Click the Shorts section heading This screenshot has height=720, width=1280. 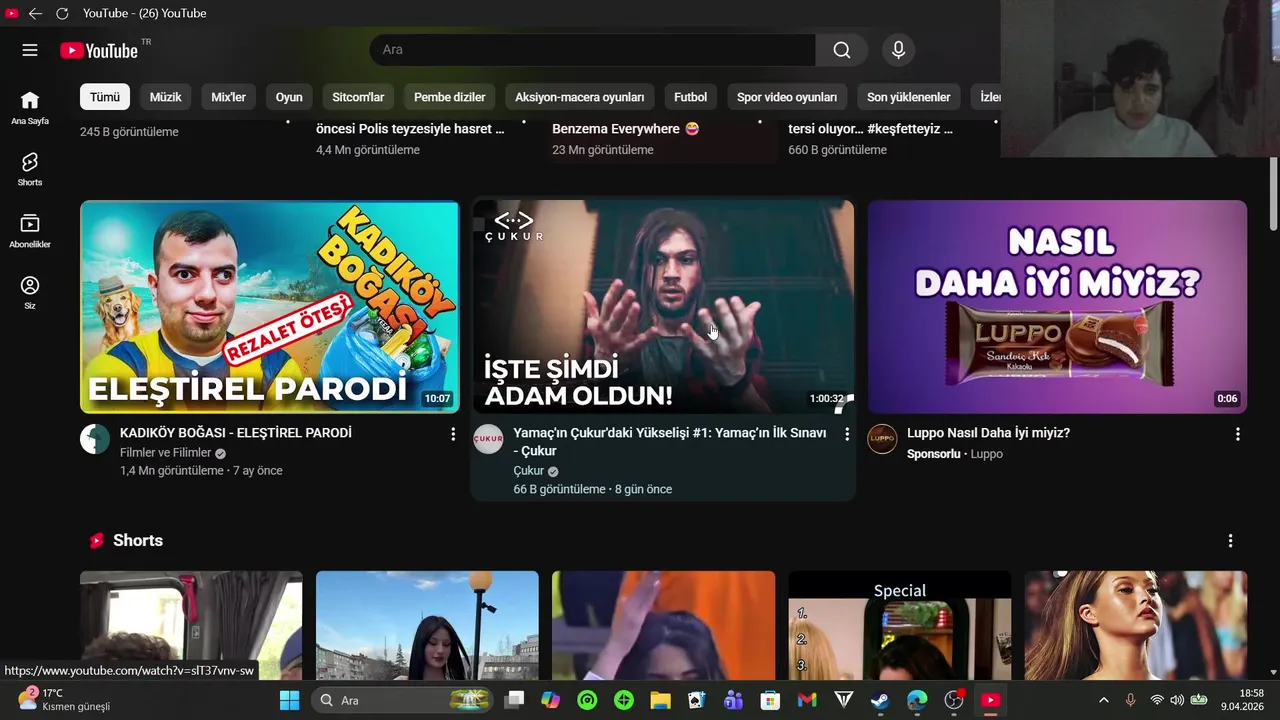point(138,540)
